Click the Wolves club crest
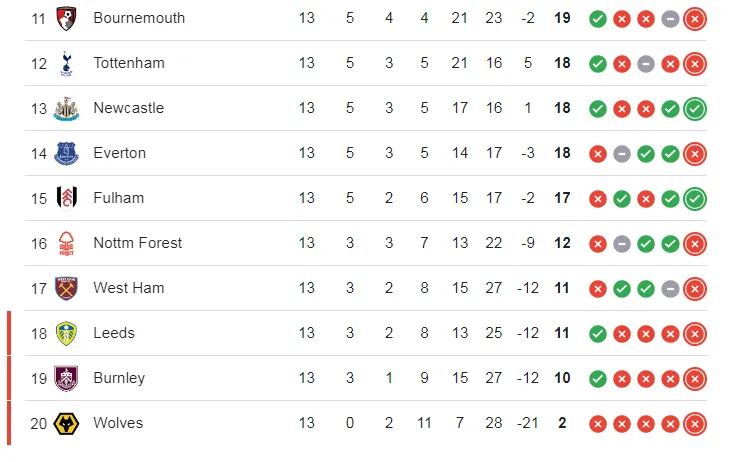The height and width of the screenshot is (462, 733). click(x=67, y=423)
